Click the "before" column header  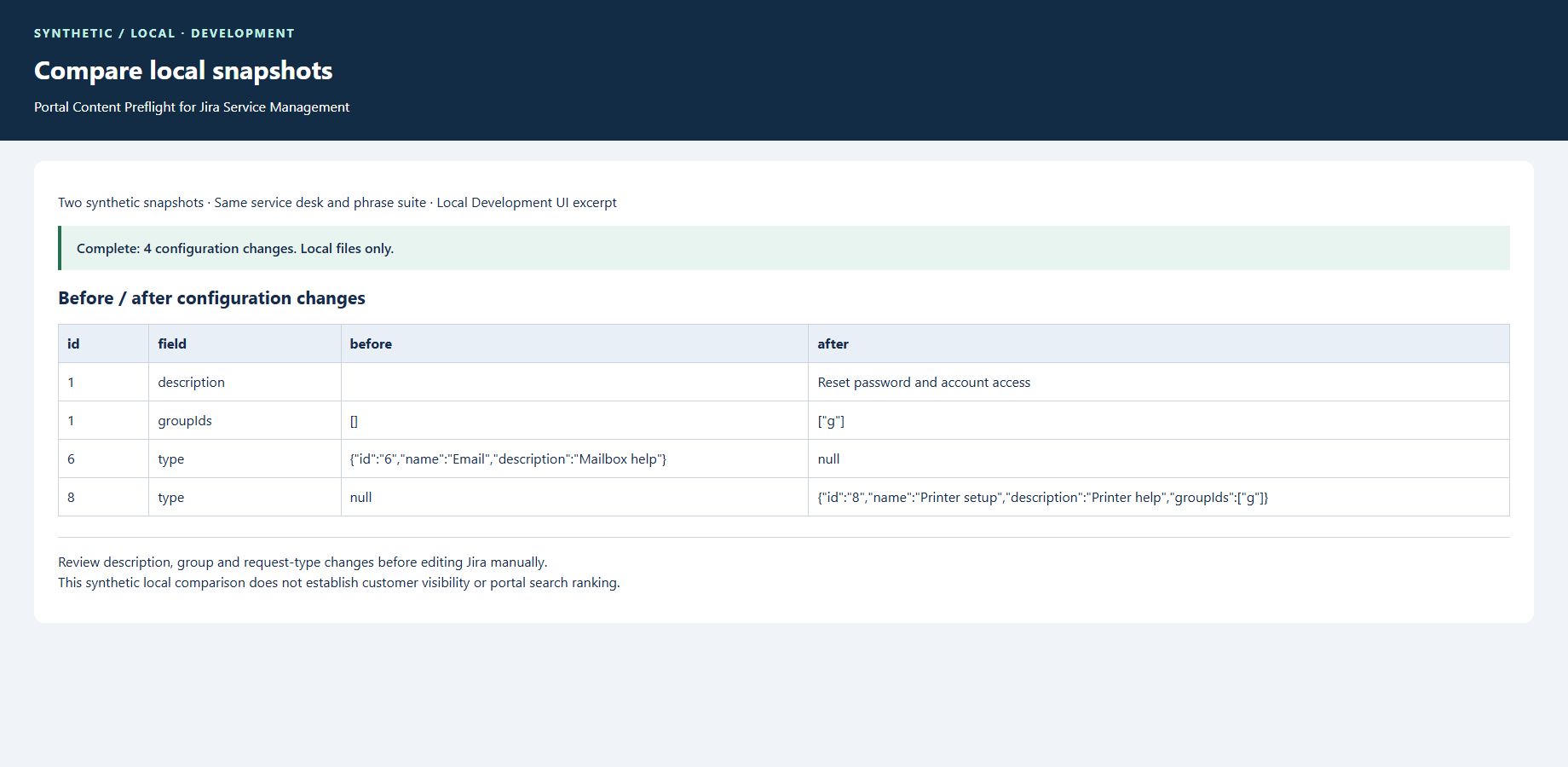[x=574, y=343]
